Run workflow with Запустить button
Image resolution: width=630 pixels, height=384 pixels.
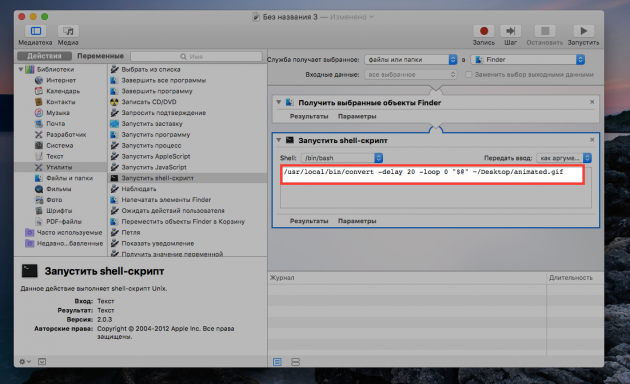[x=583, y=31]
